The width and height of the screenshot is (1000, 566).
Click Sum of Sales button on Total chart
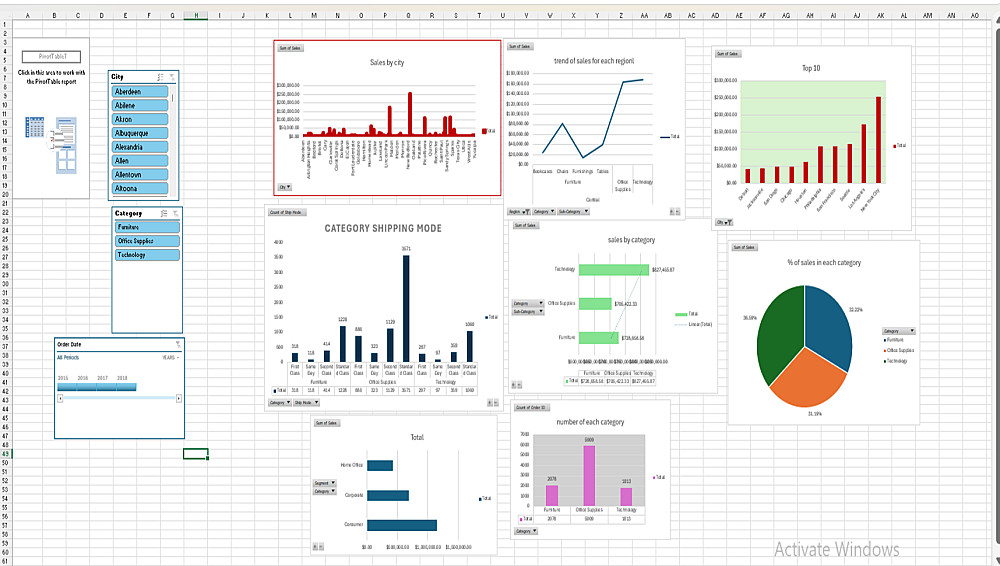pos(326,423)
